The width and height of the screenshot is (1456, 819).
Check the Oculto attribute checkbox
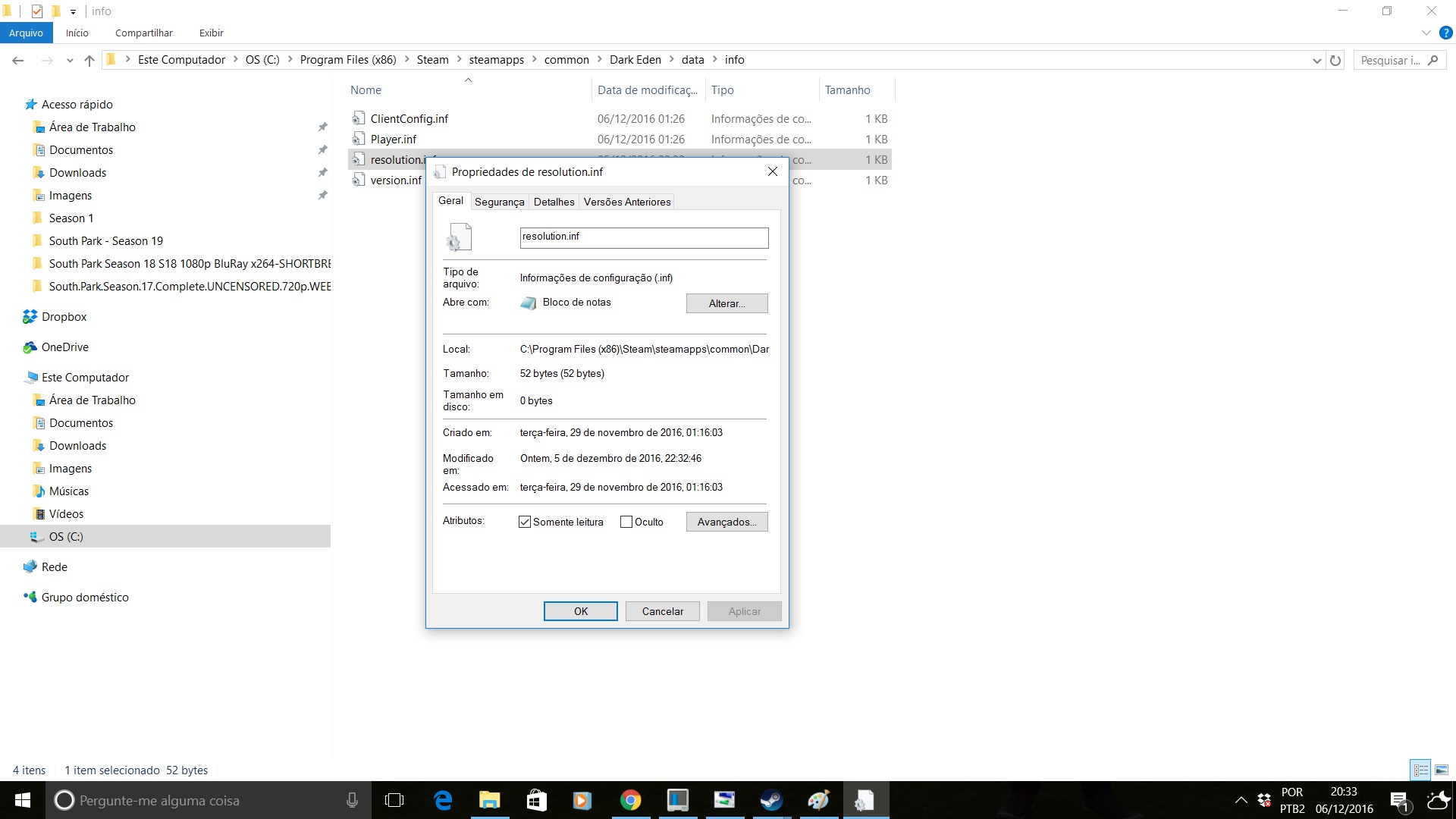[626, 522]
